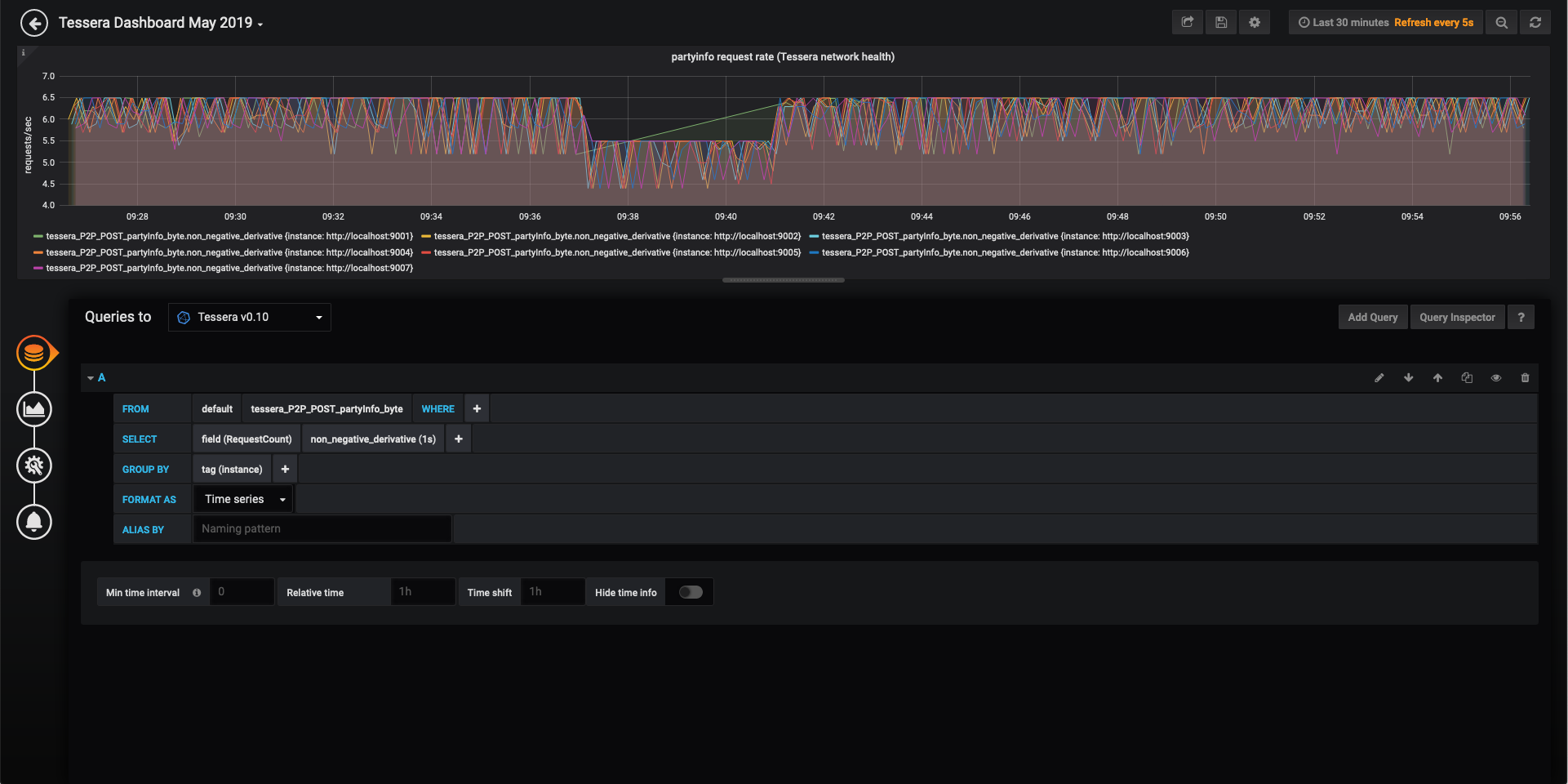
Task: Select the Queries database tab icon
Action: point(34,353)
